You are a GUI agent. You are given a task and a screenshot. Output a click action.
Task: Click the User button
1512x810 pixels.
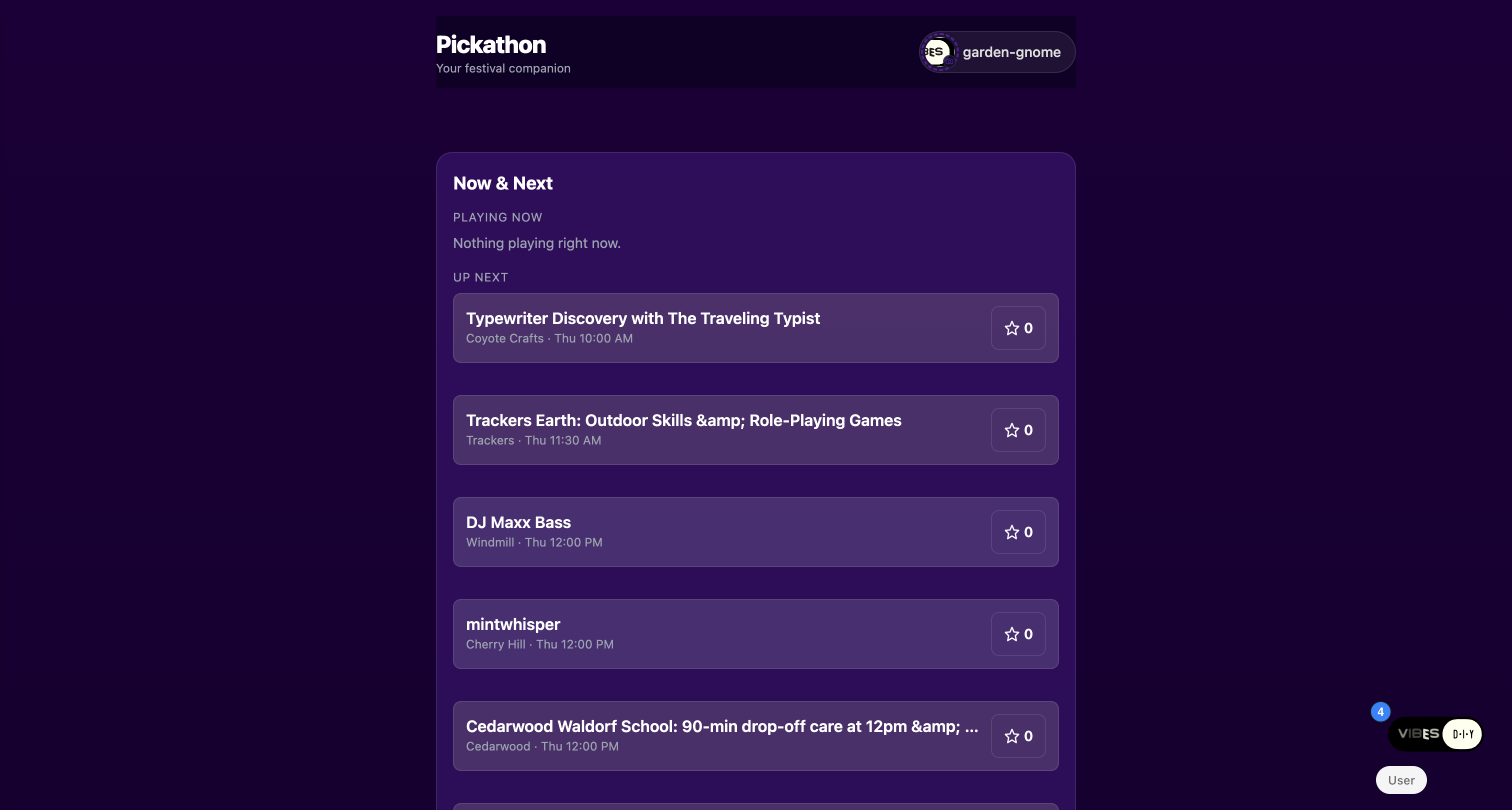coord(1401,780)
